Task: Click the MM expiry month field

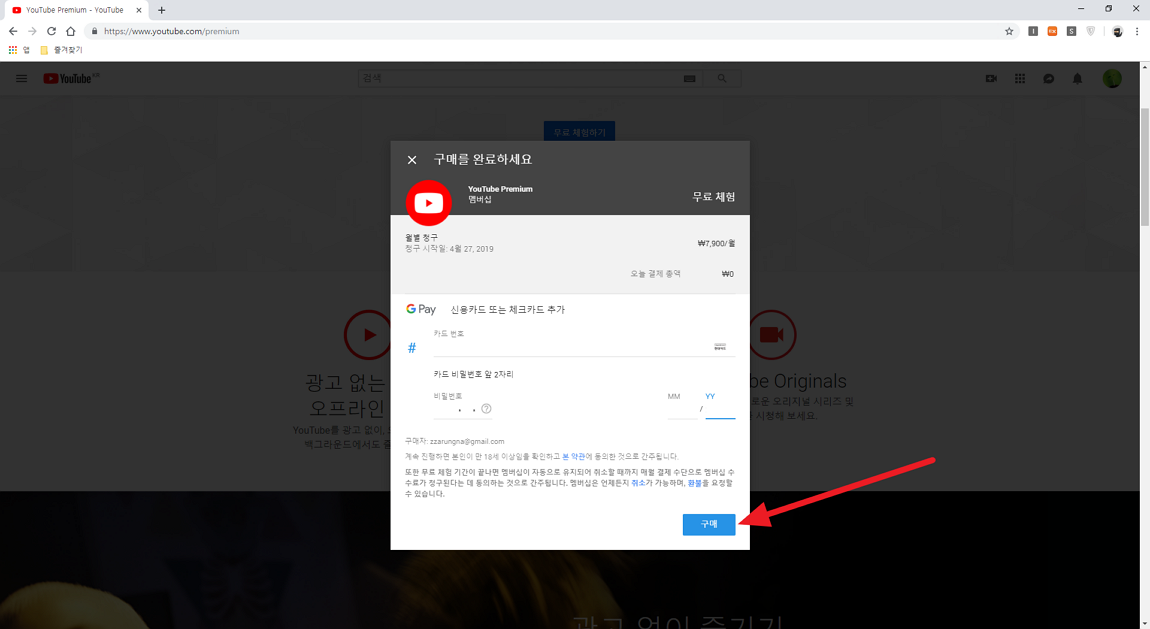Action: pyautogui.click(x=682, y=409)
